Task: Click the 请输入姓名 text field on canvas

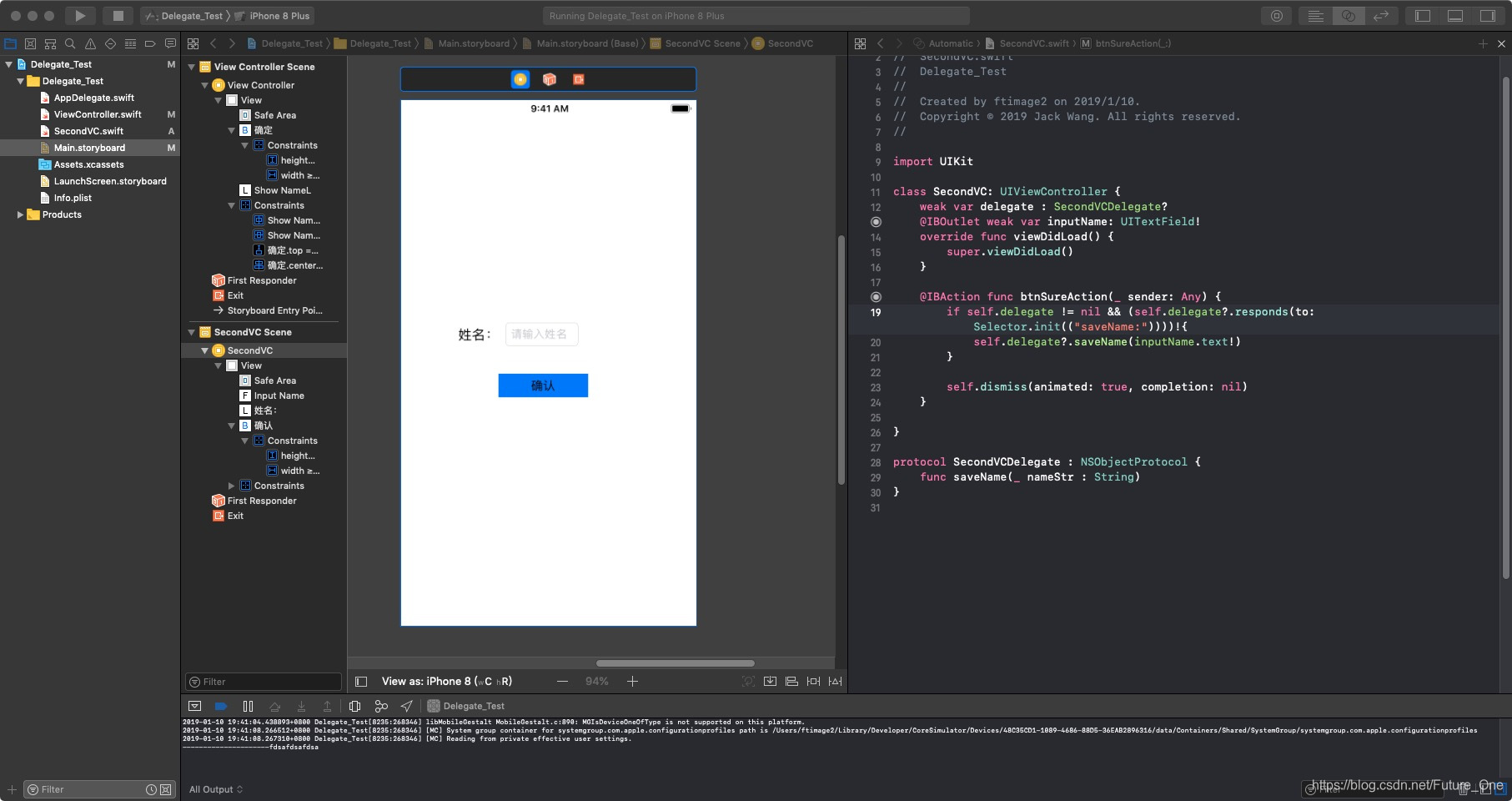Action: (541, 335)
